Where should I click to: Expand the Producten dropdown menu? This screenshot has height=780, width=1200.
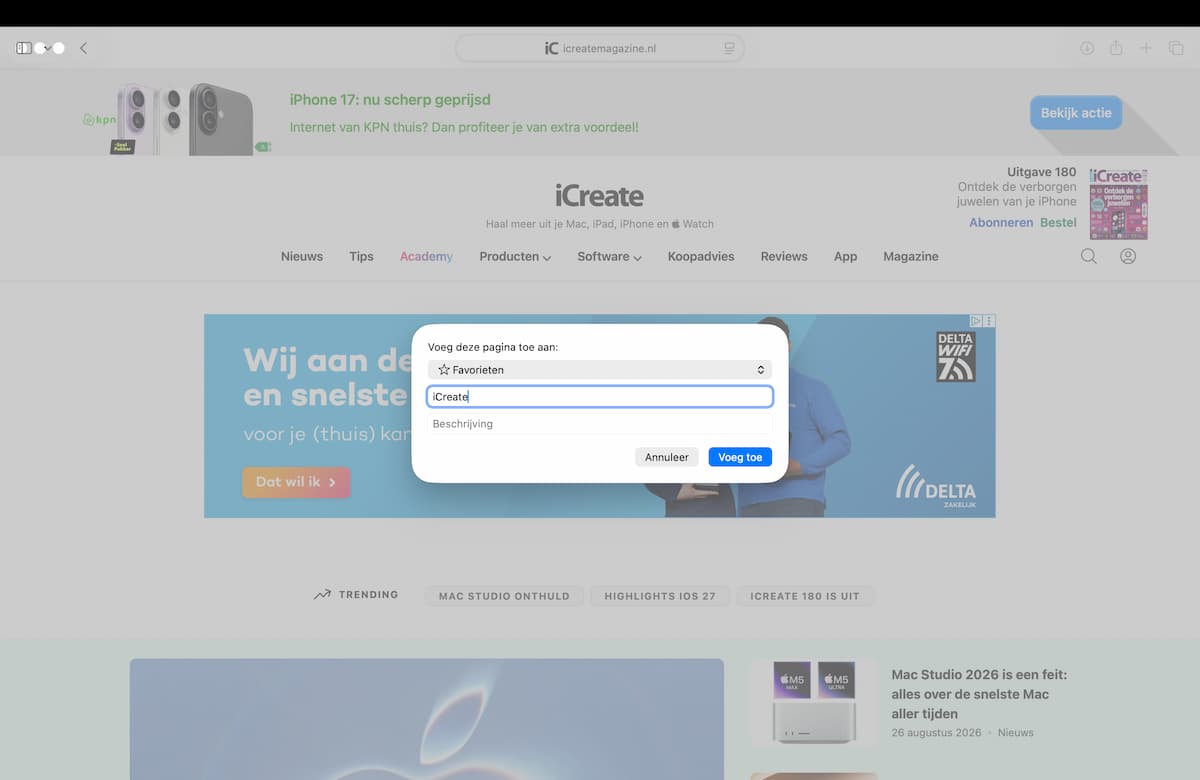coord(515,256)
